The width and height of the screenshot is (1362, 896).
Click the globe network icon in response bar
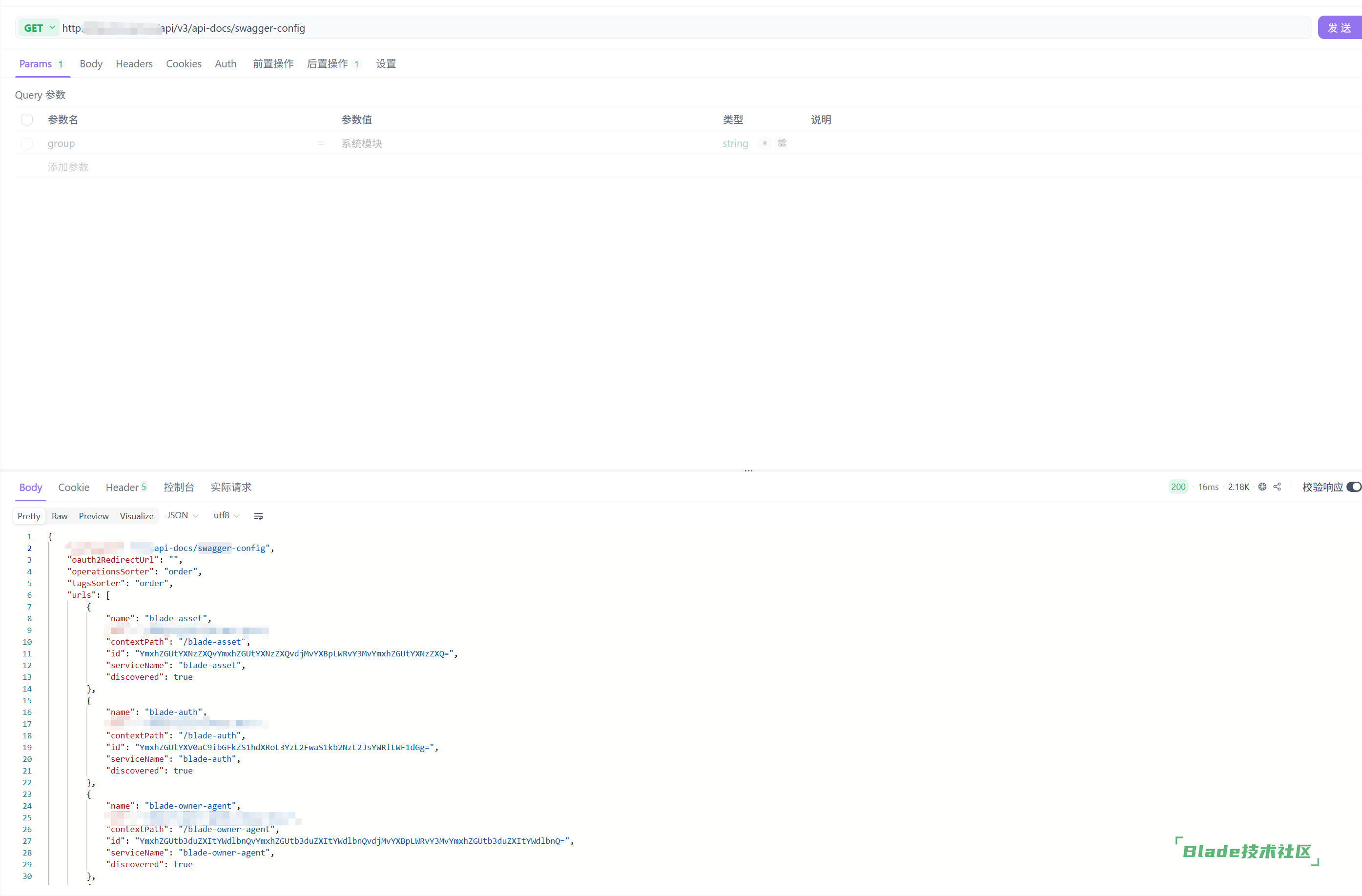1262,487
